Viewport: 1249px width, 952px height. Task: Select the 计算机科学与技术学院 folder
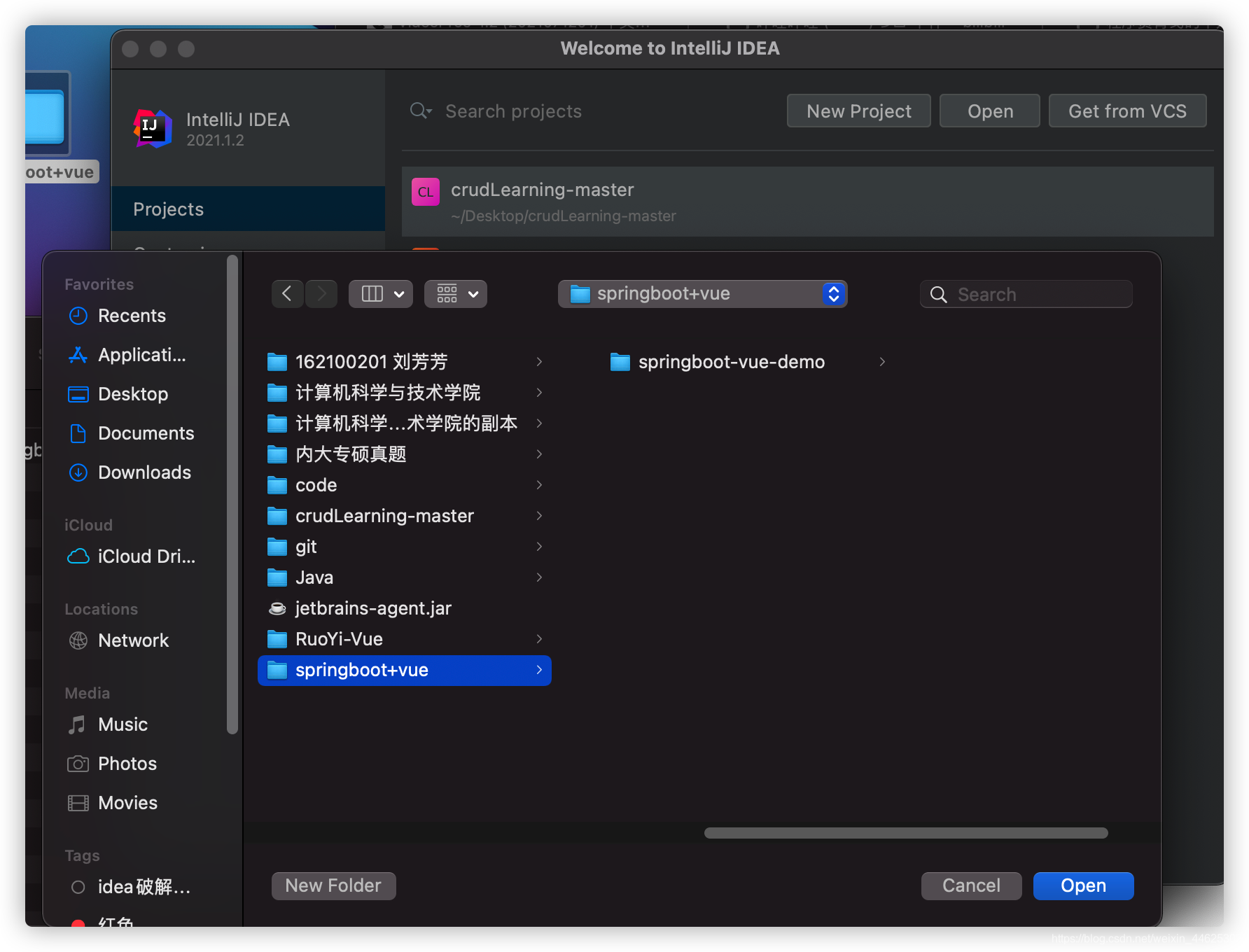tap(405, 393)
